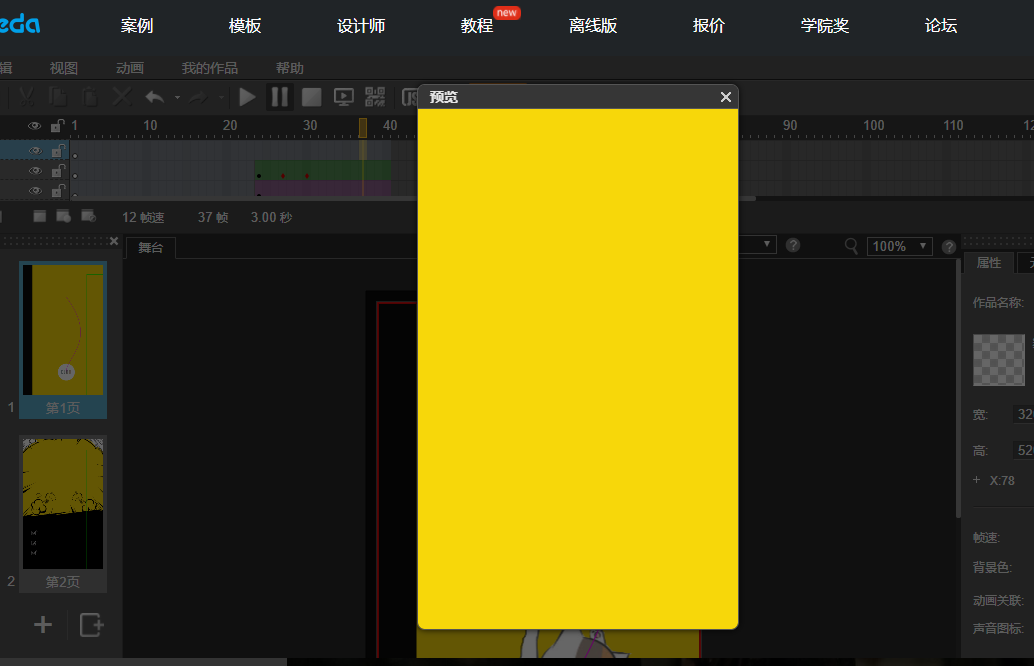
Task: Open the 学院奖 navigation link
Action: pyautogui.click(x=825, y=26)
